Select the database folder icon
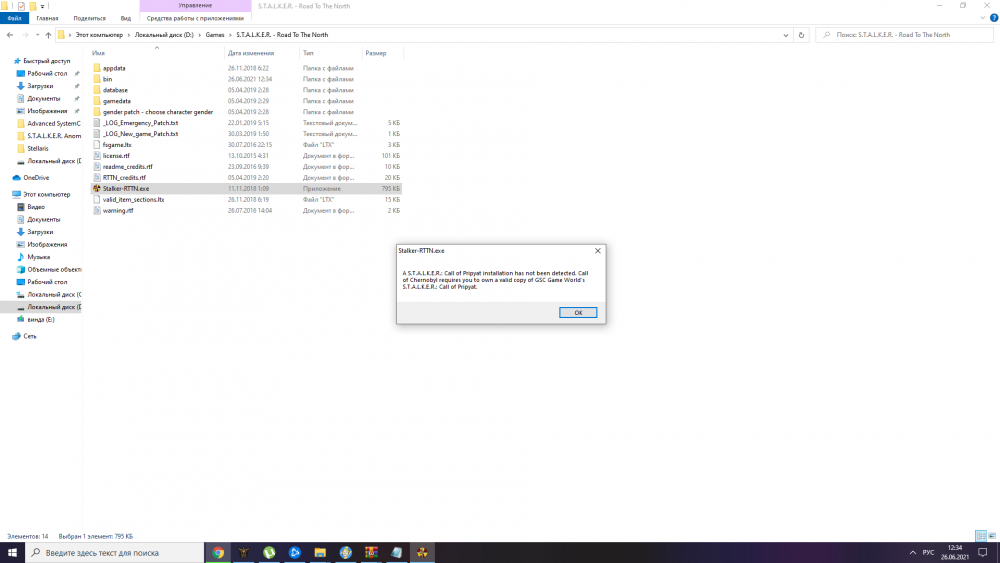 tap(97, 90)
